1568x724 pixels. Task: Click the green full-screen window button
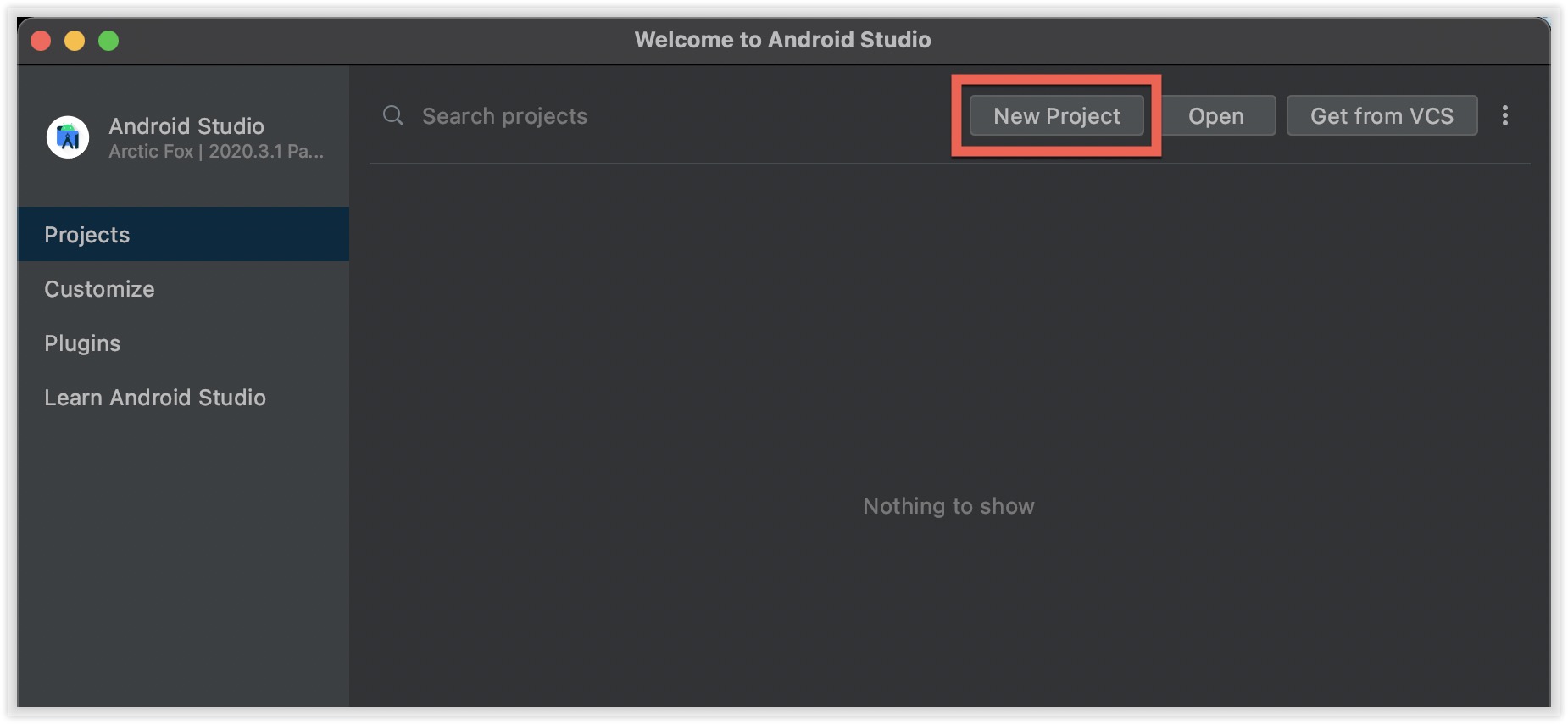point(108,41)
